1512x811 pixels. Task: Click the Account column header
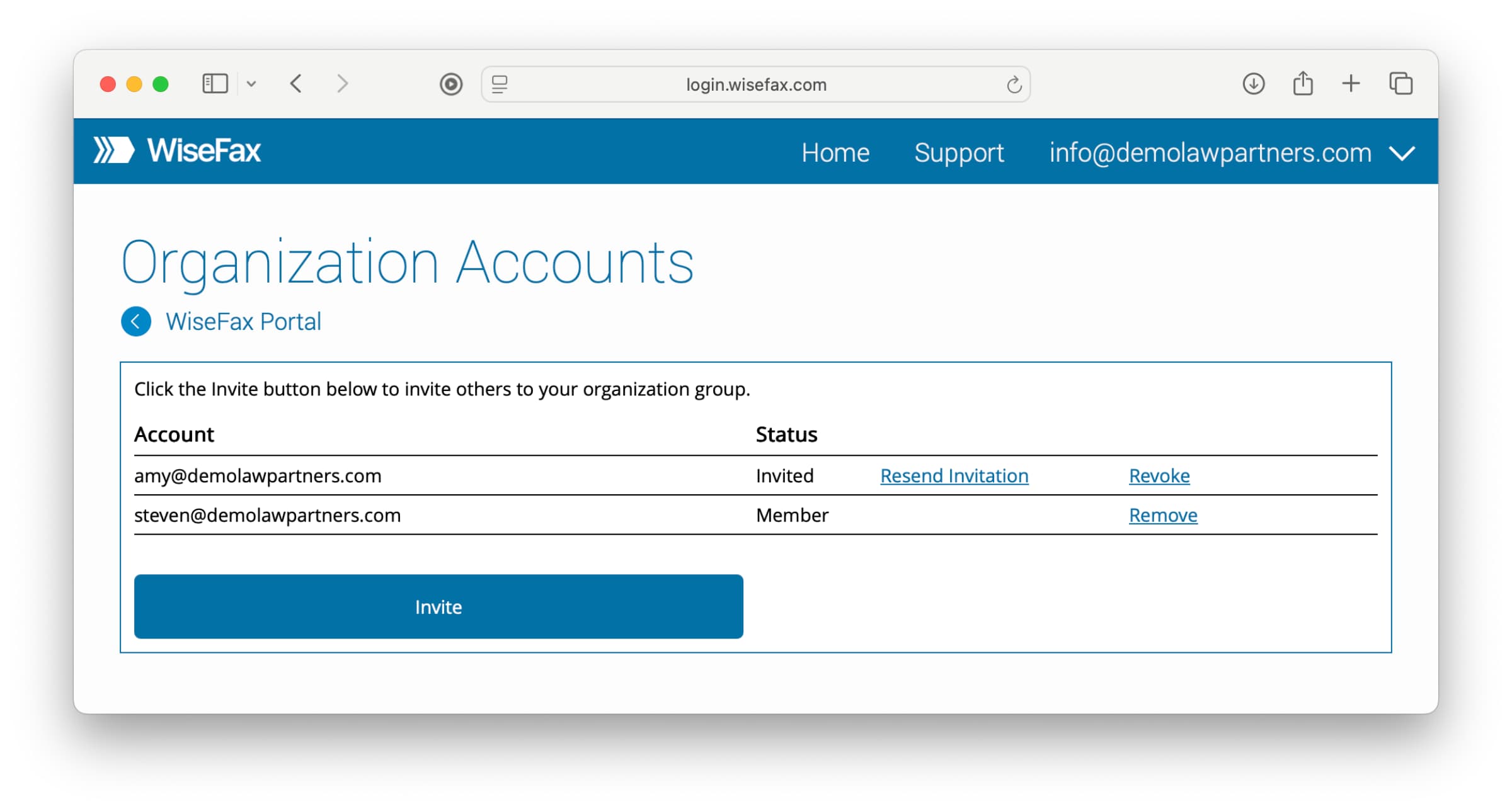tap(174, 434)
